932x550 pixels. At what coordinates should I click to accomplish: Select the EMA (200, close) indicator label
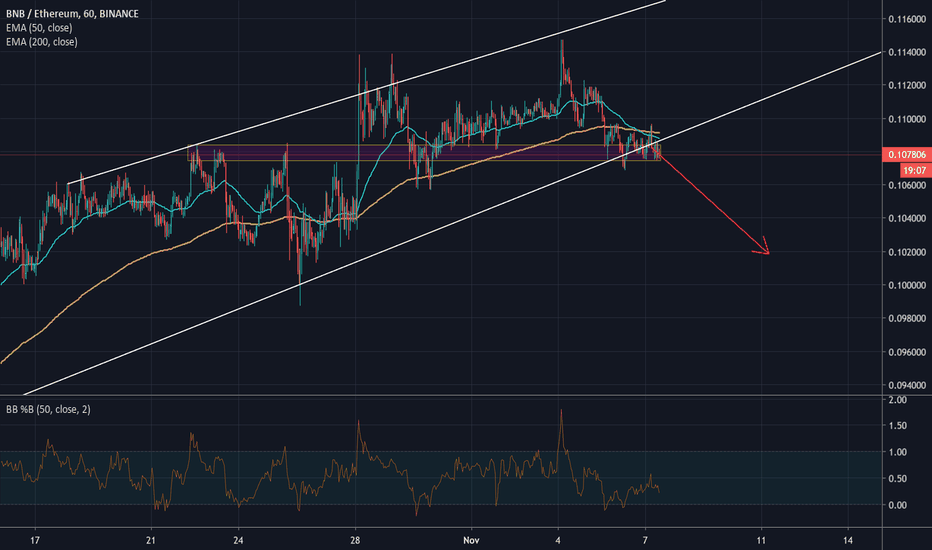point(42,42)
